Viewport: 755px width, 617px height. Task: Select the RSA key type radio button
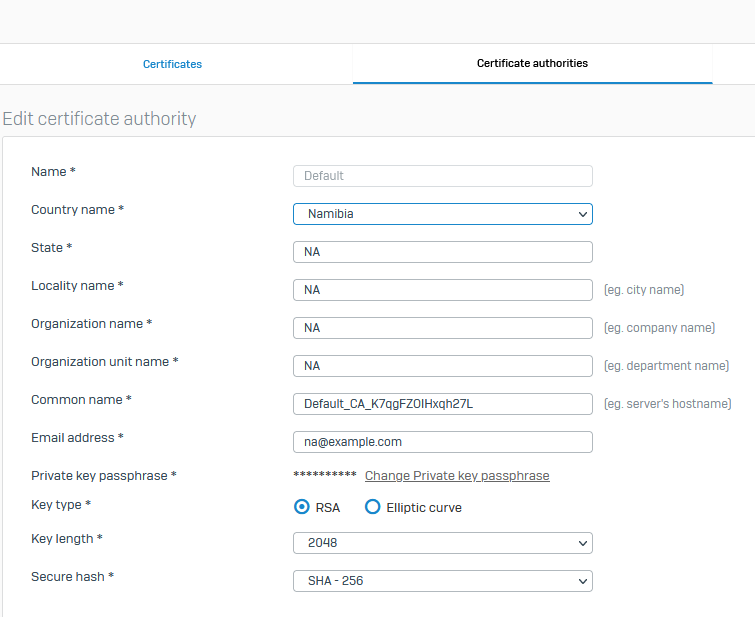click(x=302, y=507)
